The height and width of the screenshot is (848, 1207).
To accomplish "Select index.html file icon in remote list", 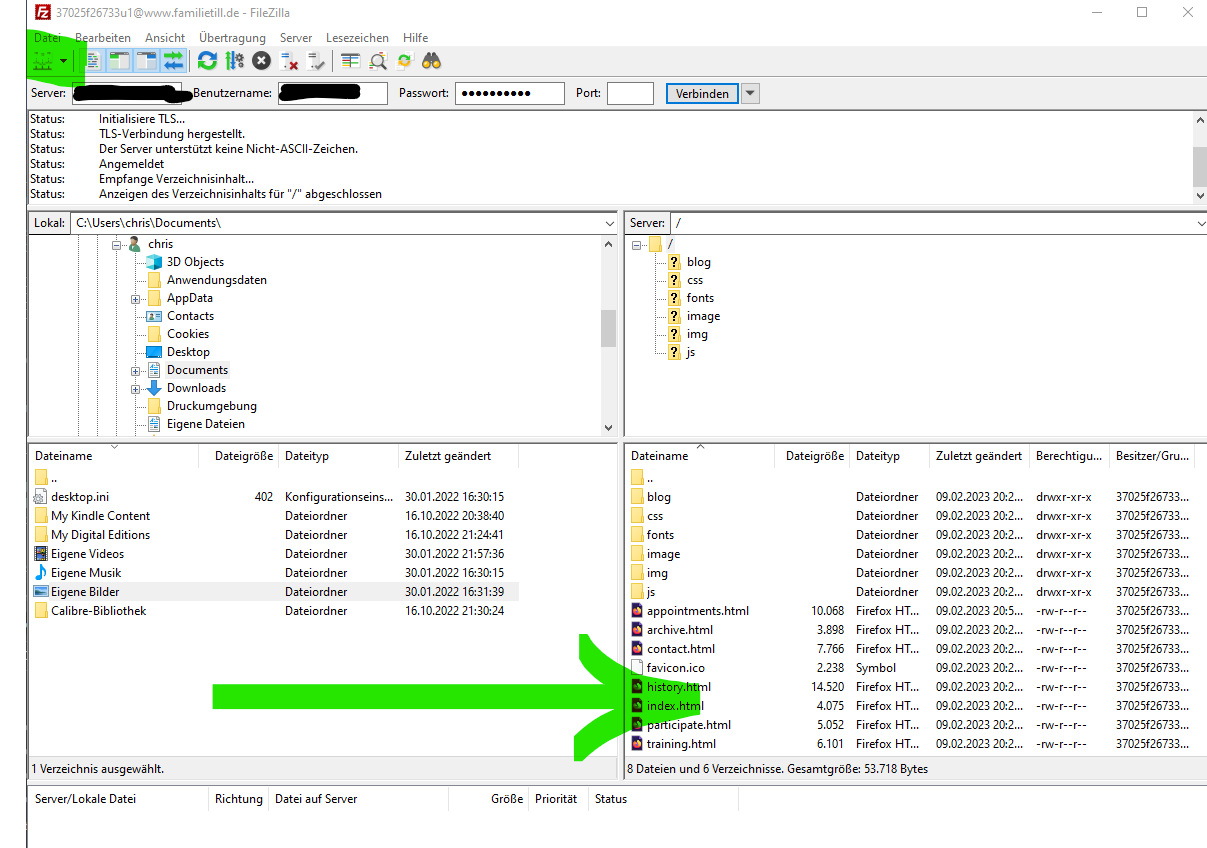I will [x=638, y=706].
